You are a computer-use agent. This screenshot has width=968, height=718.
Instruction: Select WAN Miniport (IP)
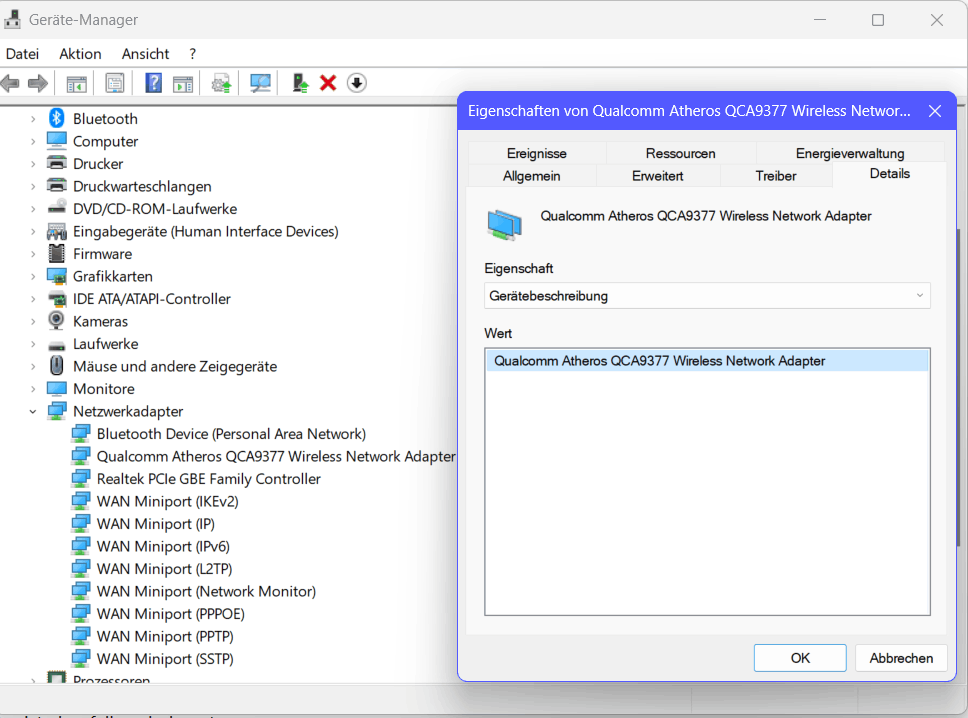point(156,524)
